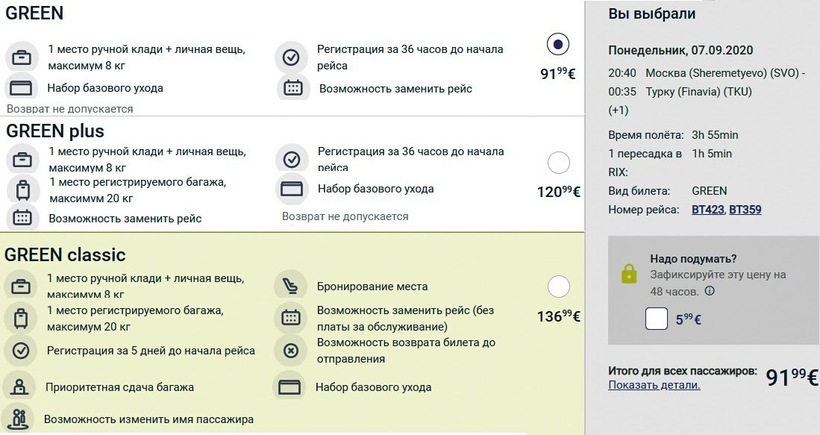Click the calendar flight change icon in GREEN fare
This screenshot has height=435, width=820.
[292, 89]
